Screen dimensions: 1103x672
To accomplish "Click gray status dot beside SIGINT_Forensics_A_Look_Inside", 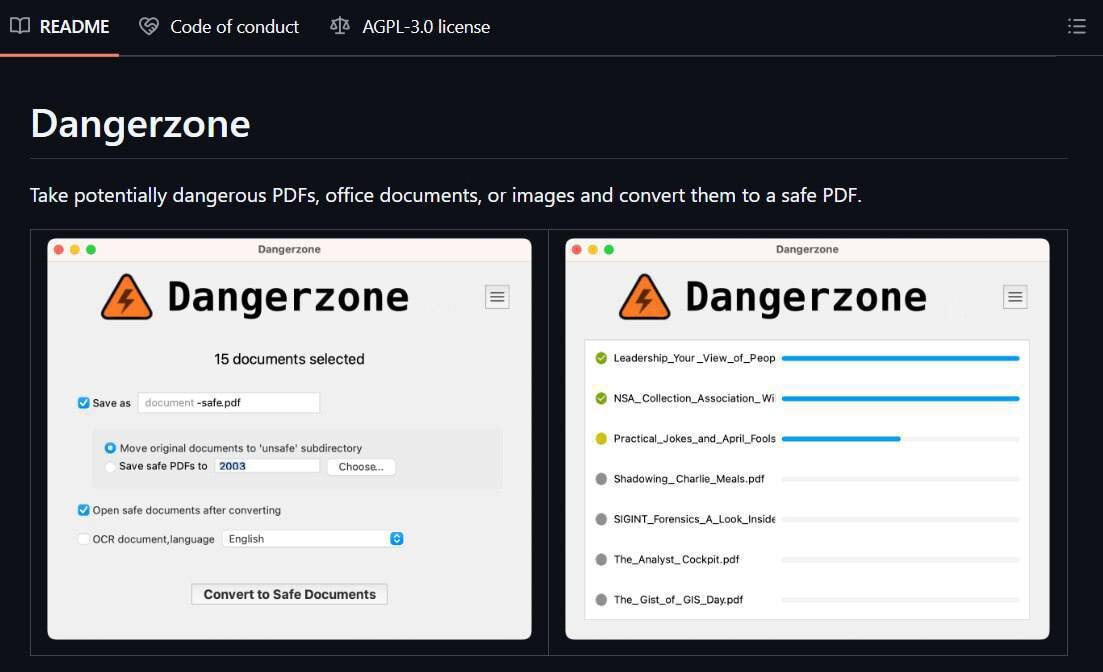I will [601, 519].
